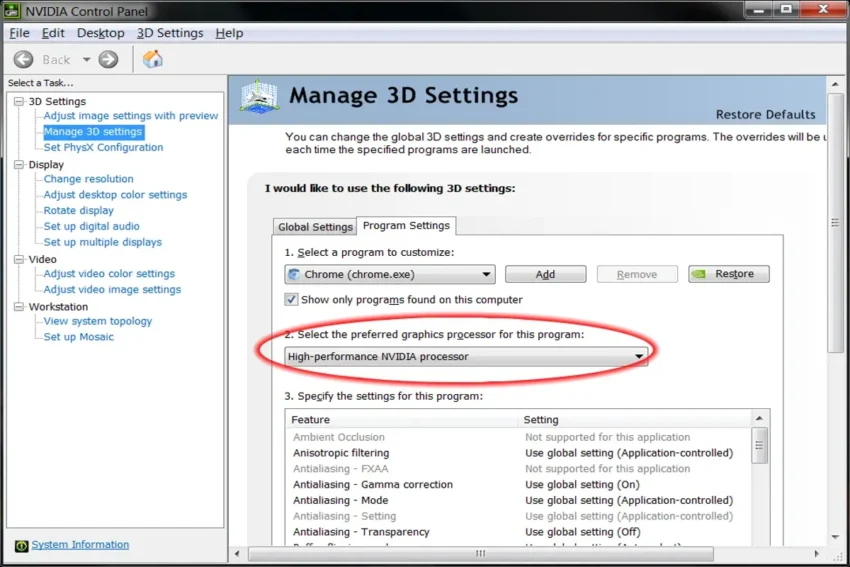Click the System Information icon

pyautogui.click(x=21, y=545)
